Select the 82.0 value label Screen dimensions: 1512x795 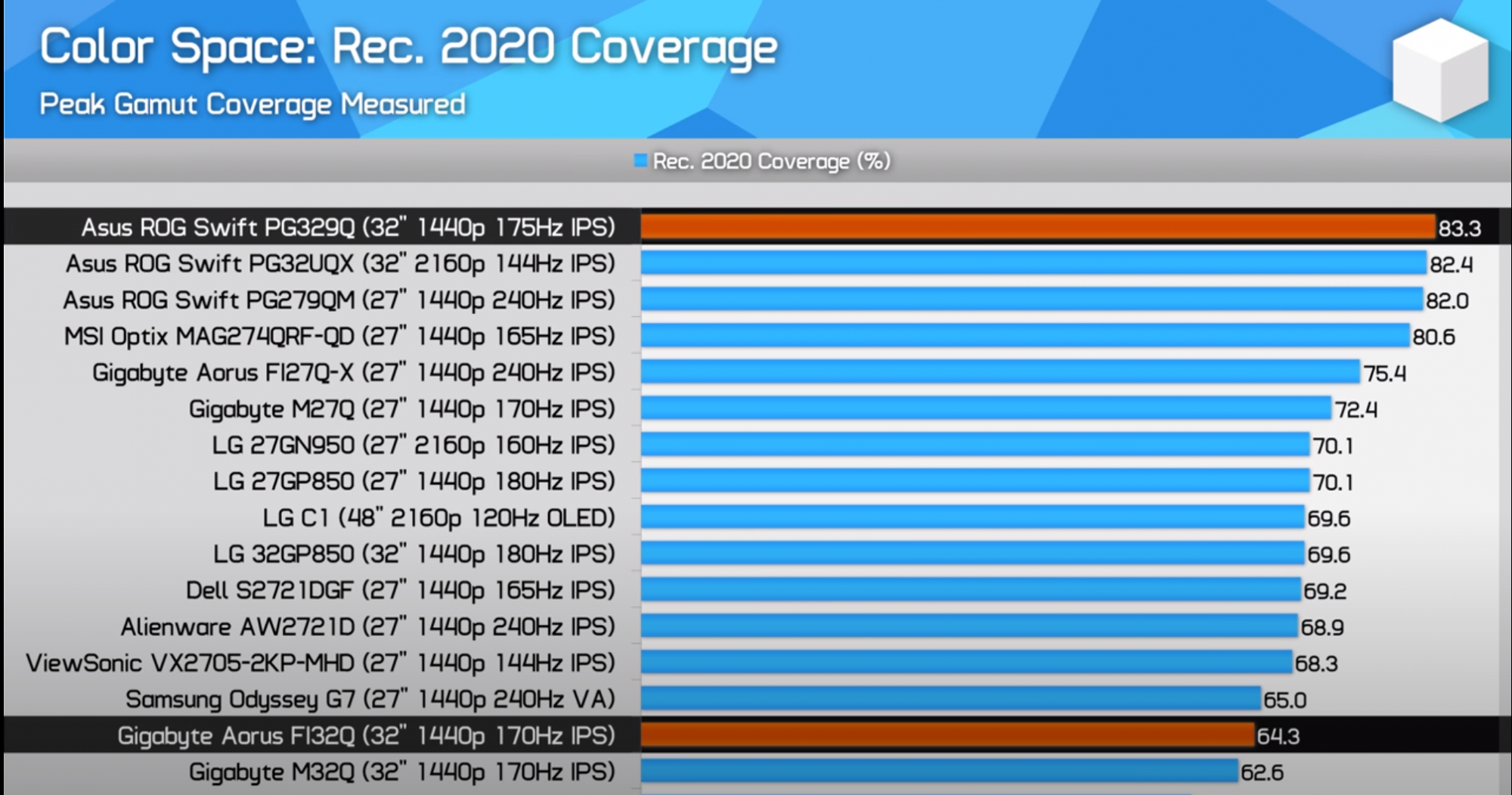coord(1447,301)
